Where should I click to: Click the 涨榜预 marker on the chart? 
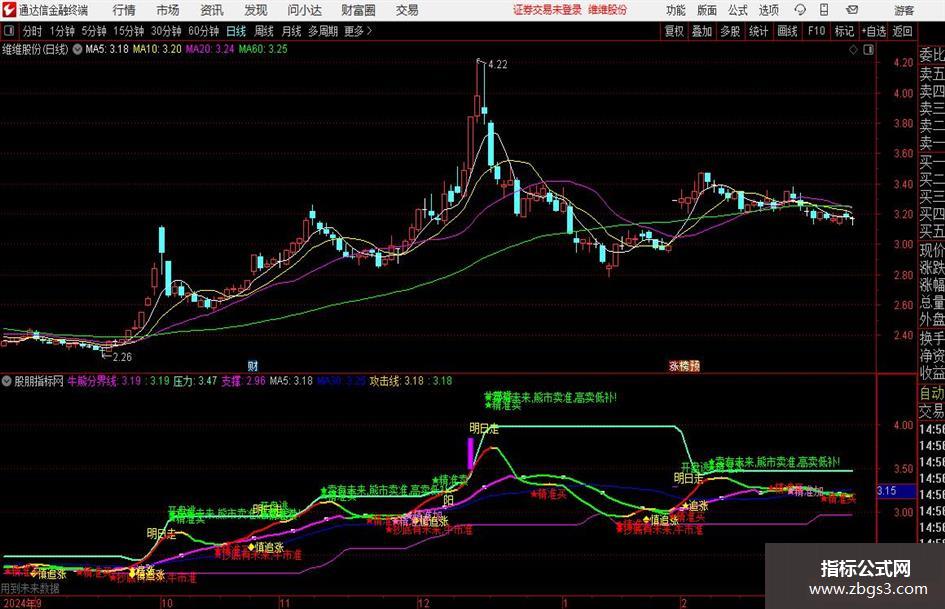click(685, 365)
